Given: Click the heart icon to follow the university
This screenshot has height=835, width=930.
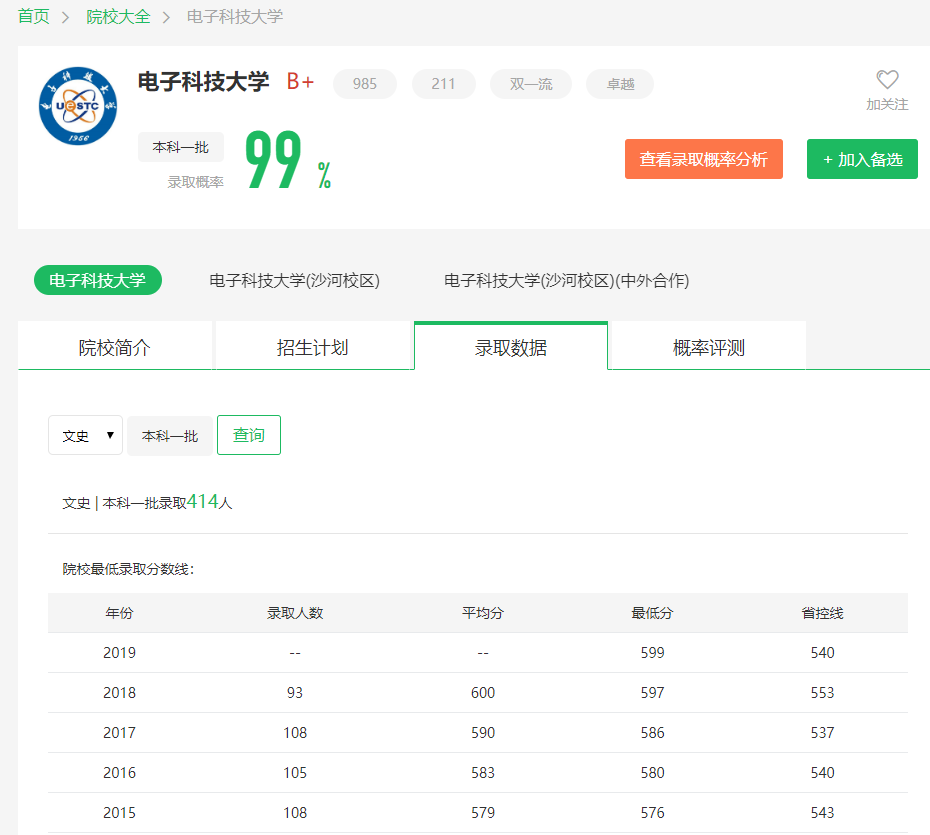Looking at the screenshot, I should point(887,79).
